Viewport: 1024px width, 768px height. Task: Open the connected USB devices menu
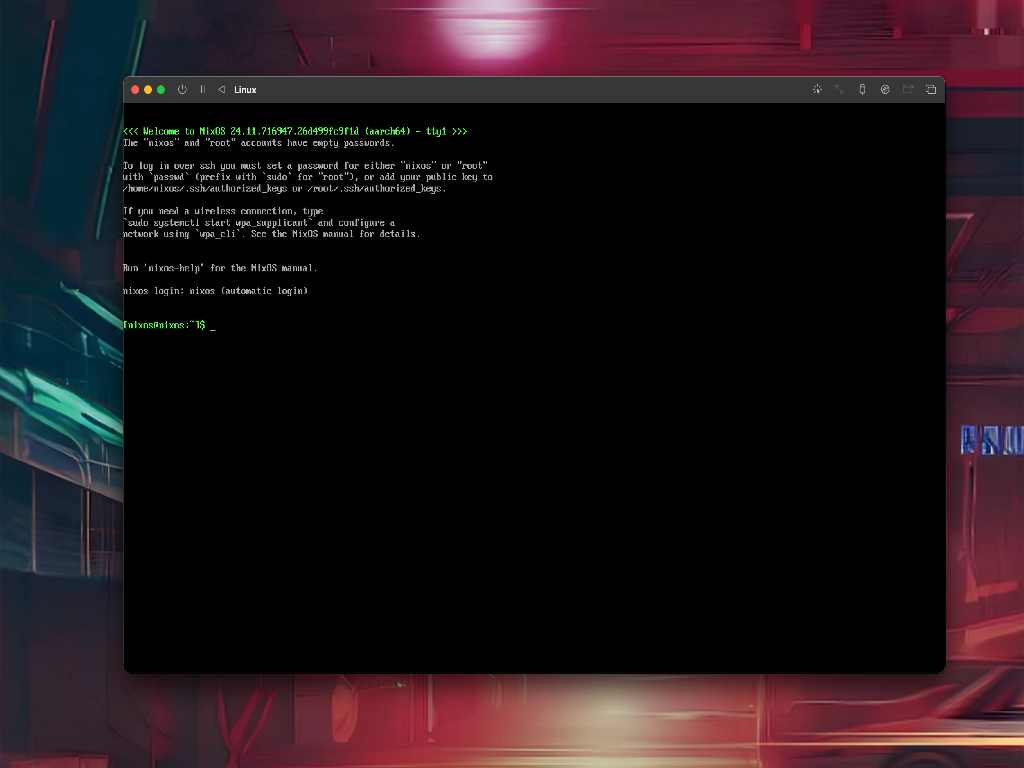pos(862,89)
